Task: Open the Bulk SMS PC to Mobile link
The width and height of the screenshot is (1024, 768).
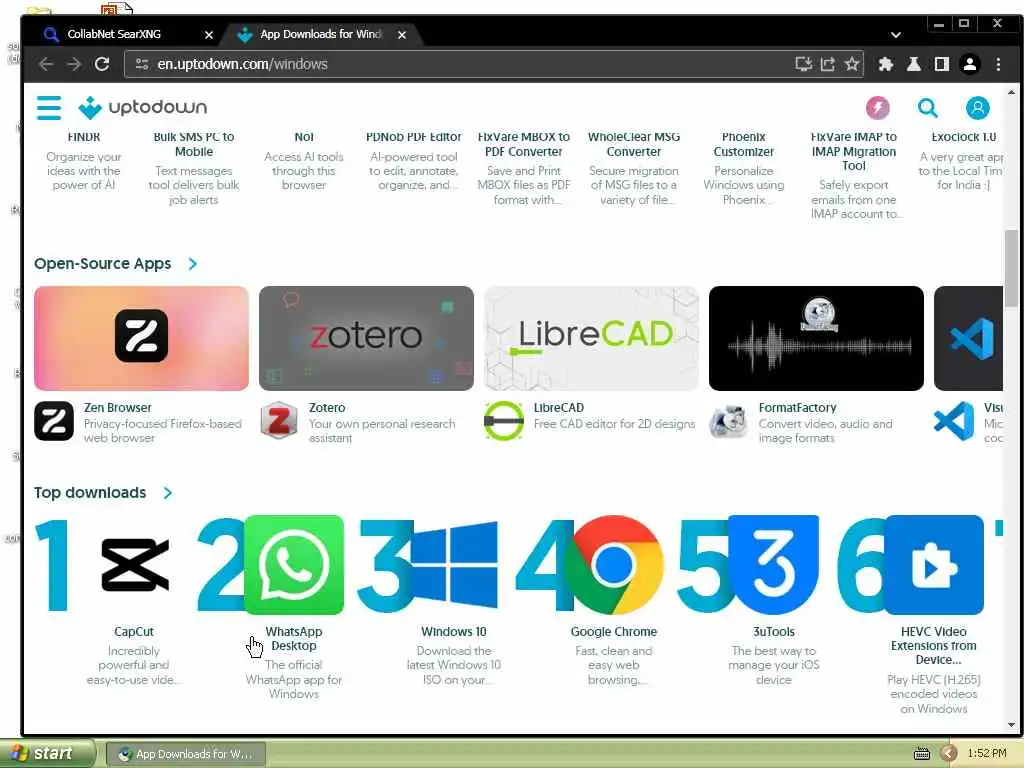Action: click(x=194, y=144)
